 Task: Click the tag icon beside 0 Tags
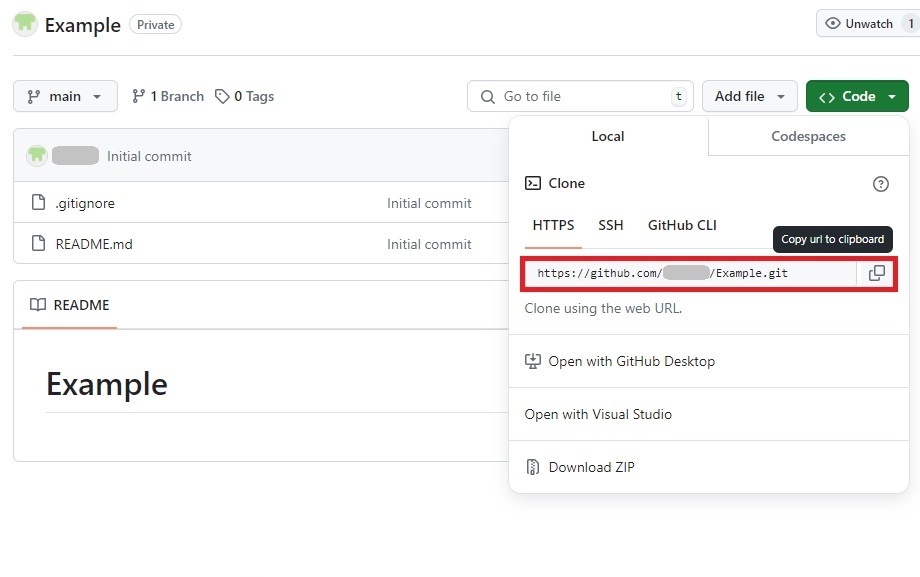click(222, 96)
